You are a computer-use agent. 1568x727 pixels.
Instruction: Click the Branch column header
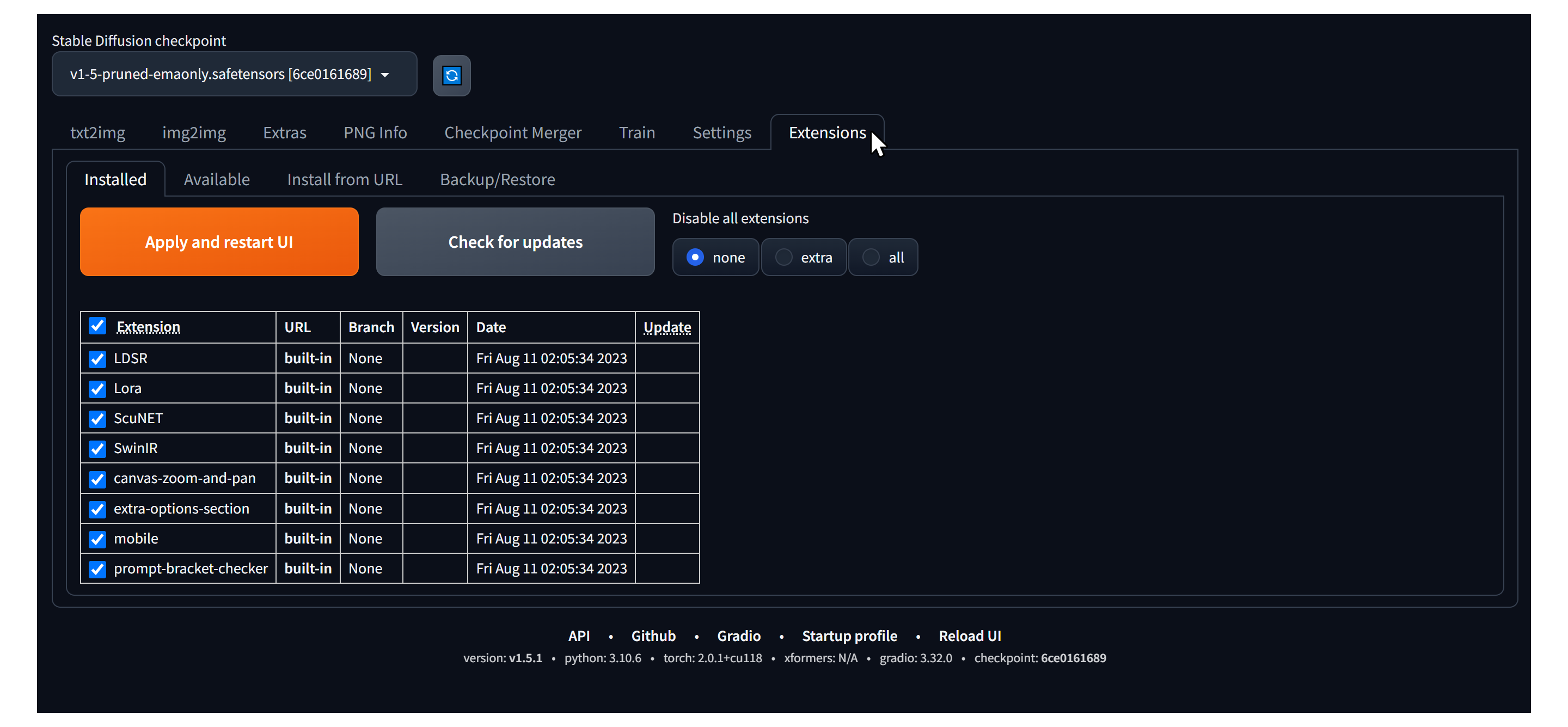[x=371, y=327]
